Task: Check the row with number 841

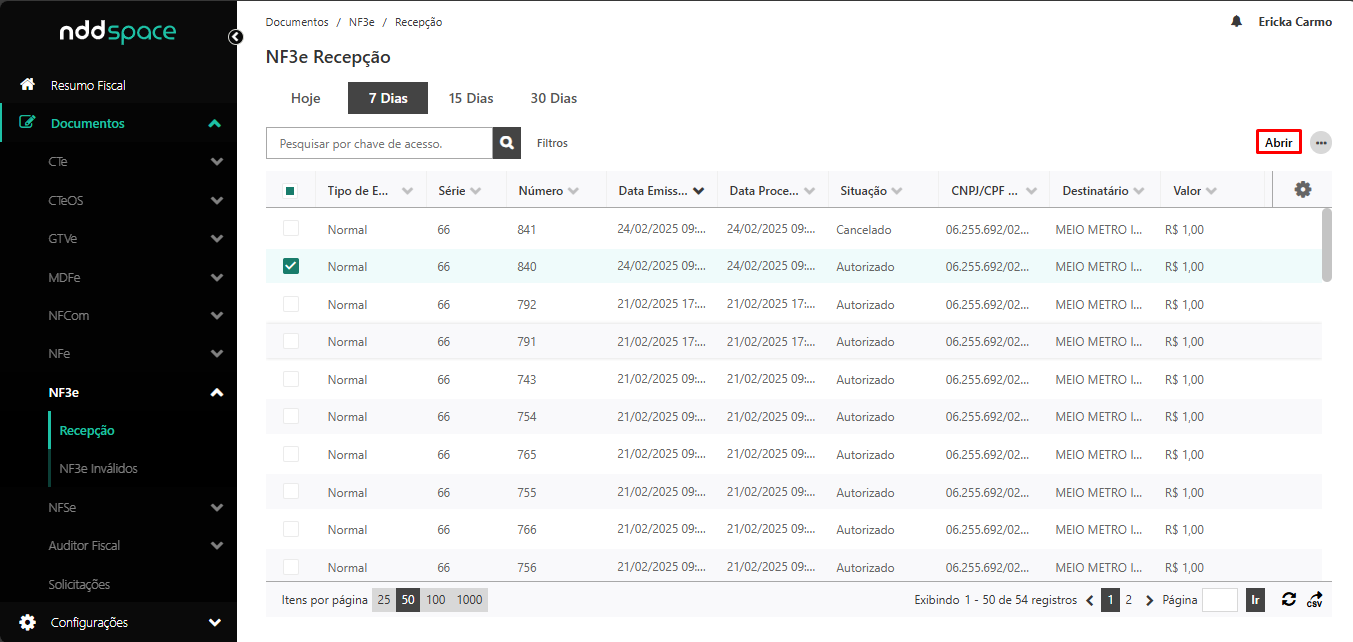Action: (291, 229)
